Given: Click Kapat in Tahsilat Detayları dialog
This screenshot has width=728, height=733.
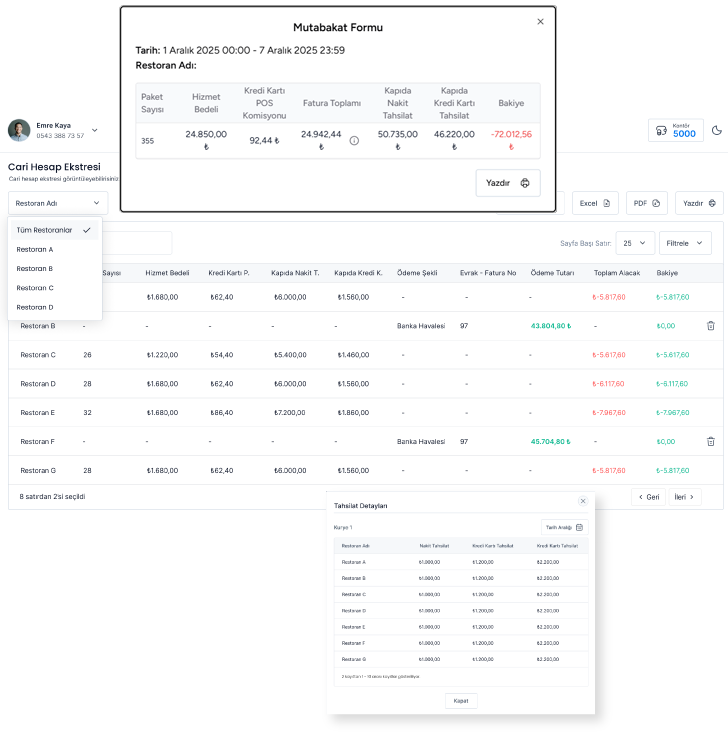Looking at the screenshot, I should 460,701.
